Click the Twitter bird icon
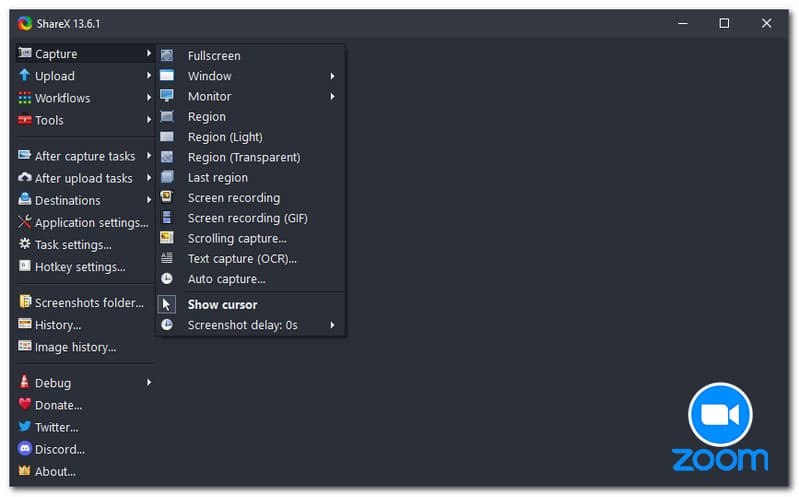This screenshot has width=799, height=497. pyautogui.click(x=25, y=427)
